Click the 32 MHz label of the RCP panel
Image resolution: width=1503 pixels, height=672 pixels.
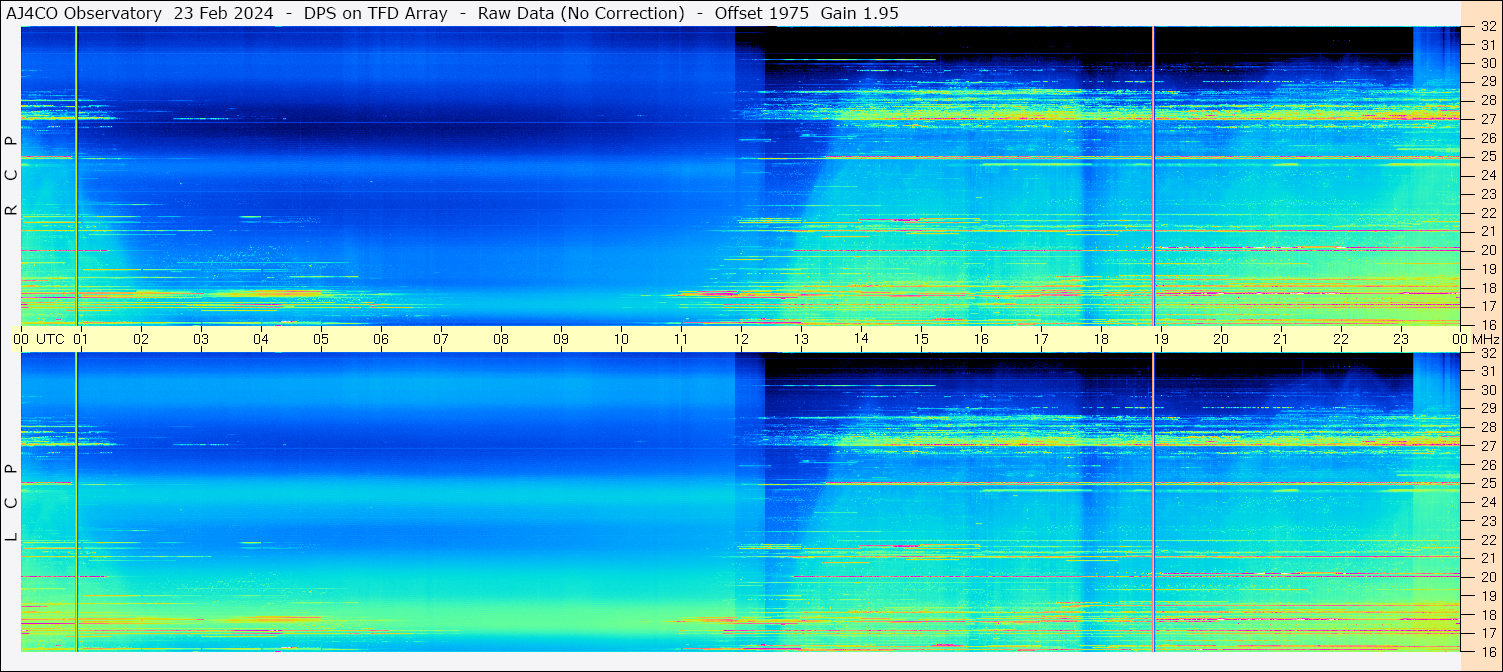point(1487,27)
